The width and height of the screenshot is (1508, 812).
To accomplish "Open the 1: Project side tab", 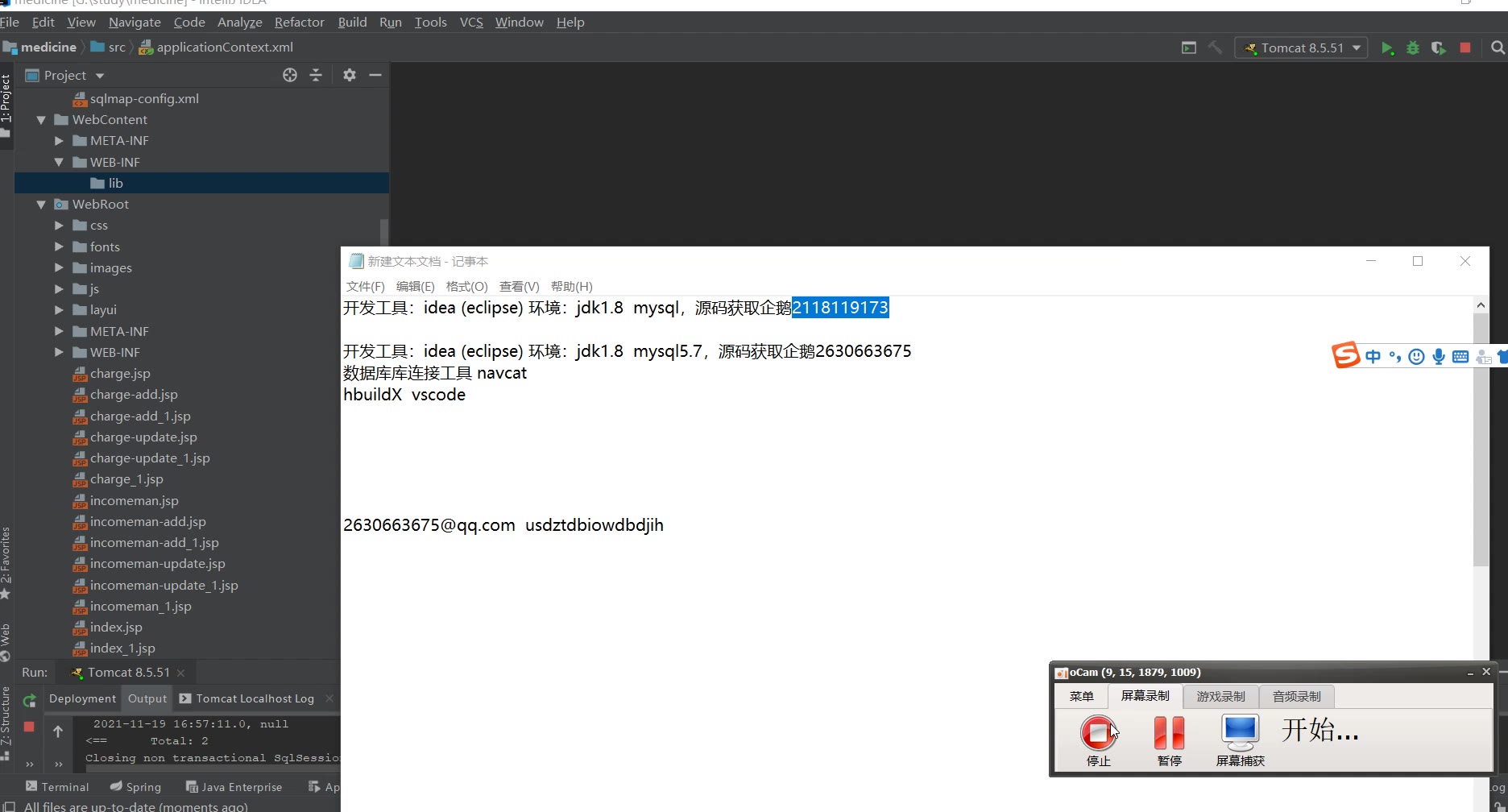I will point(6,105).
